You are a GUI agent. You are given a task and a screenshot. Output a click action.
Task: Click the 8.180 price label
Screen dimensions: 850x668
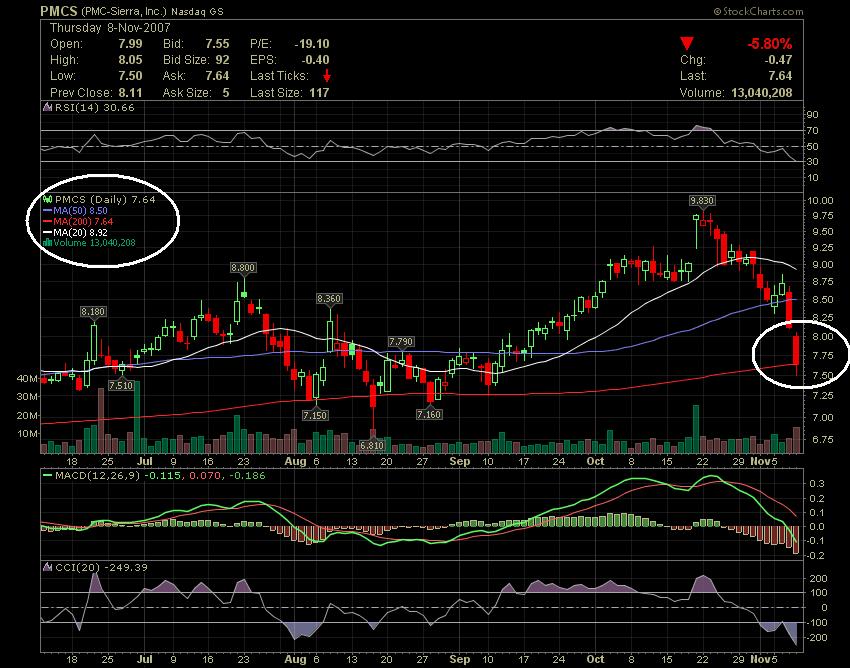point(93,312)
